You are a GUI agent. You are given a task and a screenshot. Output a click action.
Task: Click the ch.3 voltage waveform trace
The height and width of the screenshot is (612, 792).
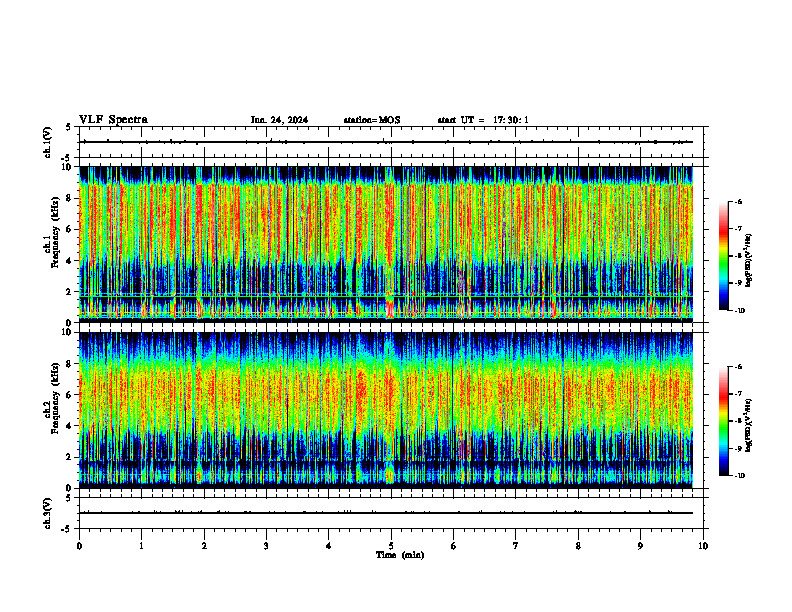click(x=386, y=513)
